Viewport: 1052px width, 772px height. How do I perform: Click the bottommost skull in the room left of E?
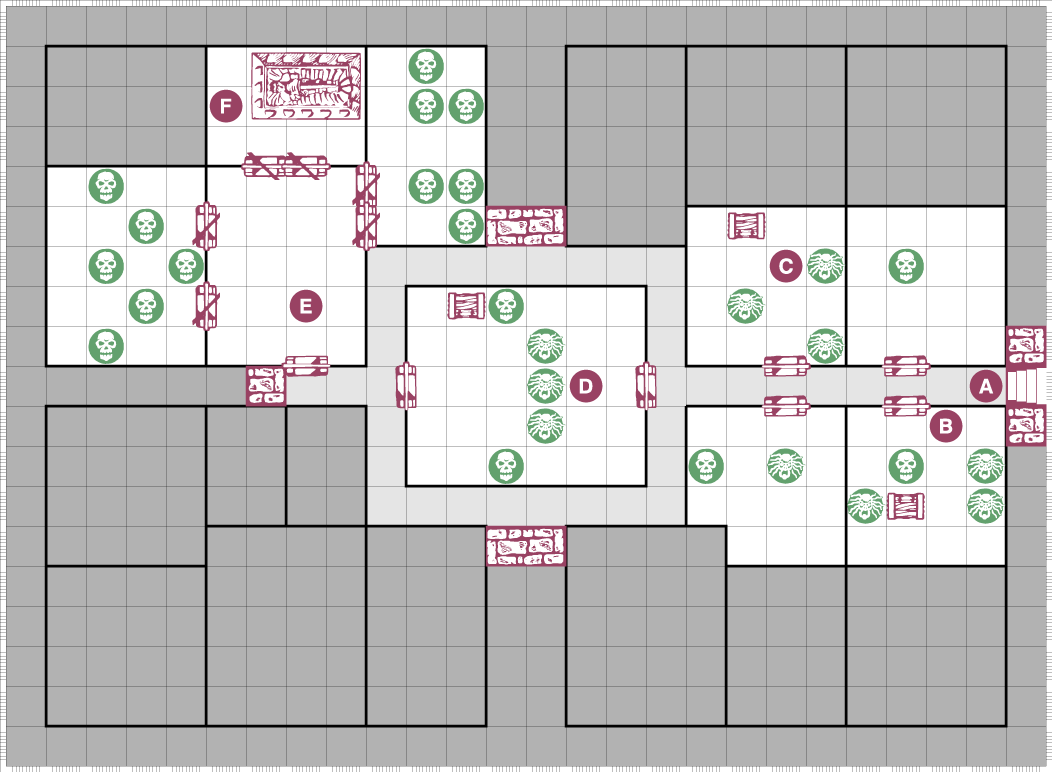pyautogui.click(x=106, y=346)
